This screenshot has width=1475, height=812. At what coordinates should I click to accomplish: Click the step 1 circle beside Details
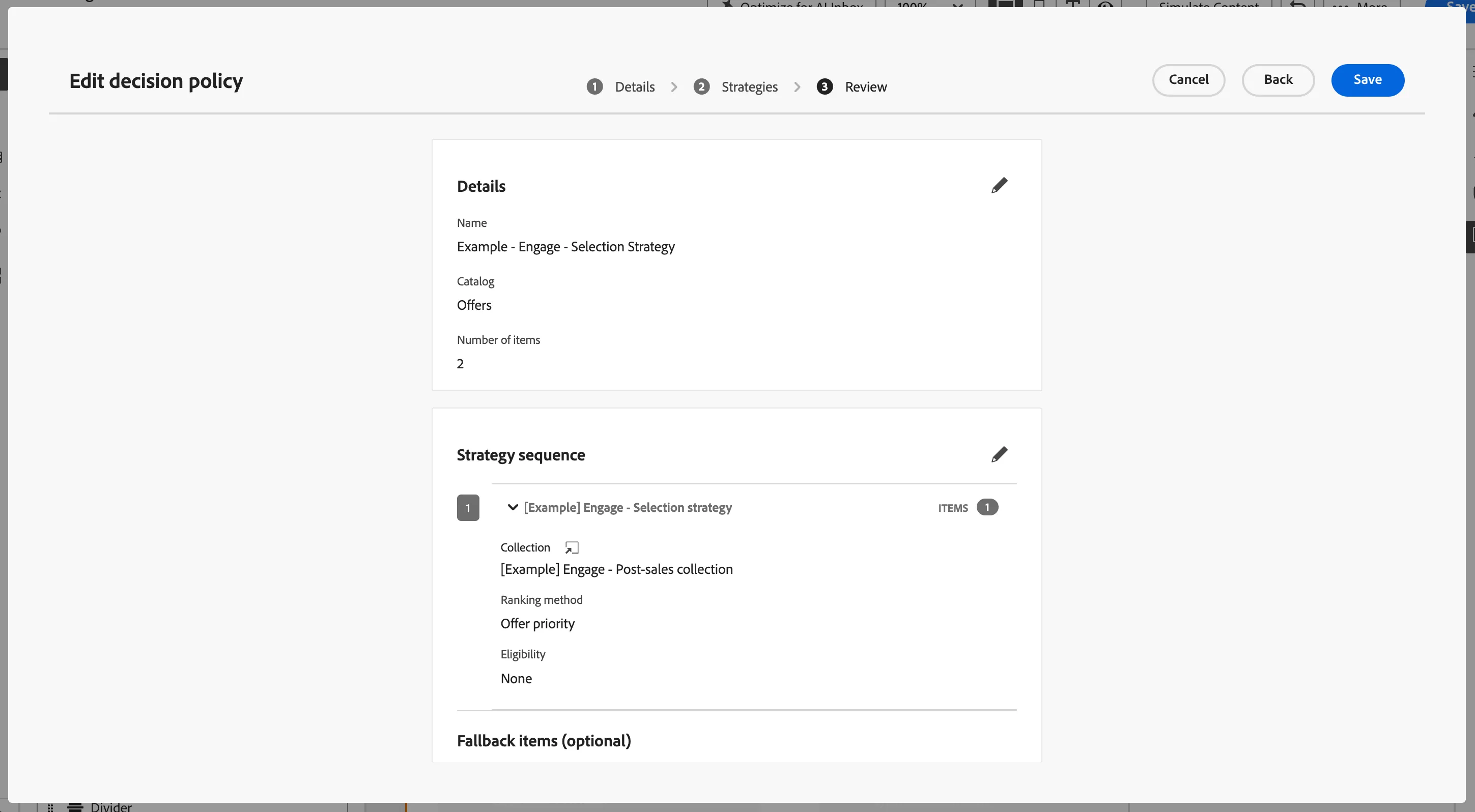click(x=594, y=86)
